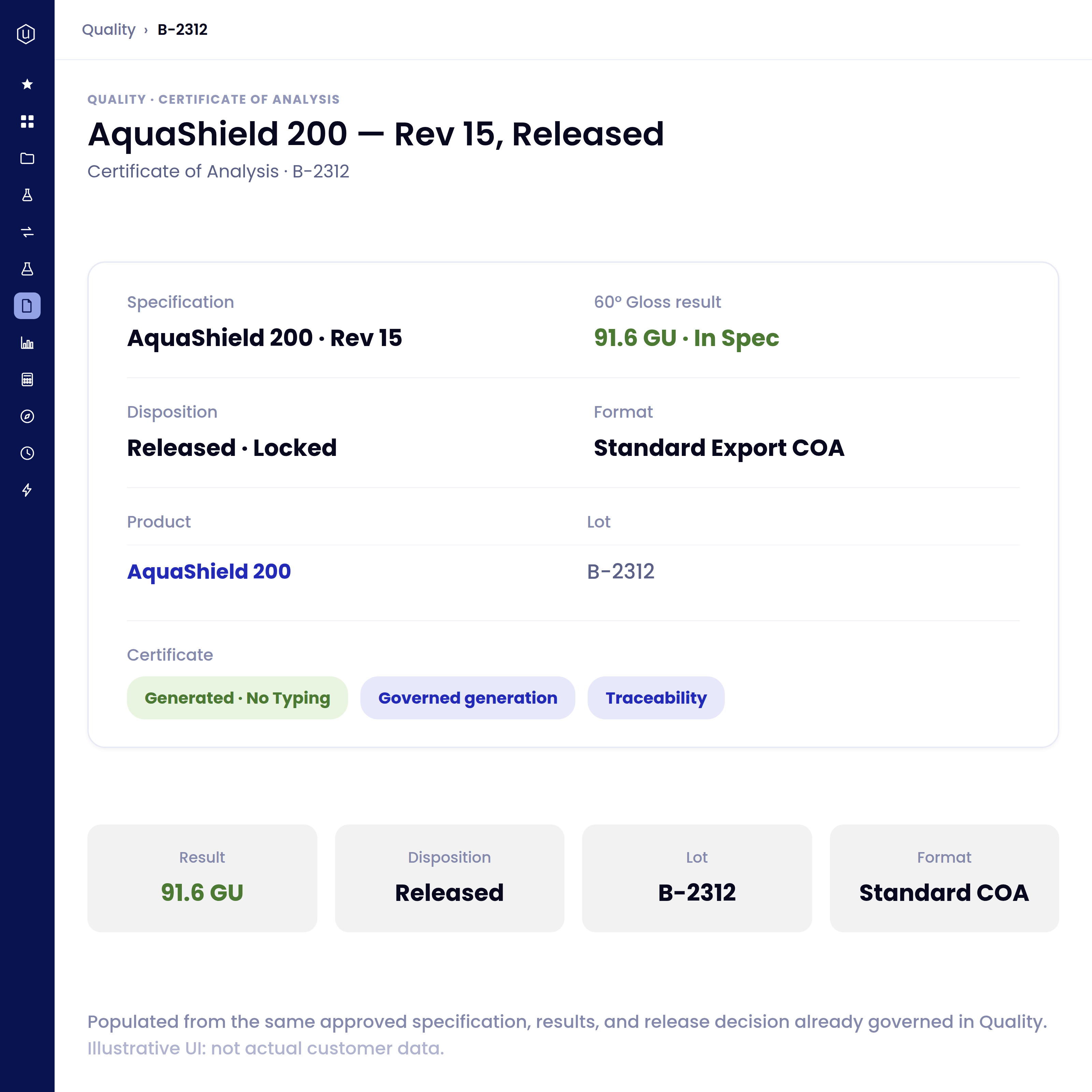
Task: Open the AquaShield 200 product link
Action: [209, 572]
